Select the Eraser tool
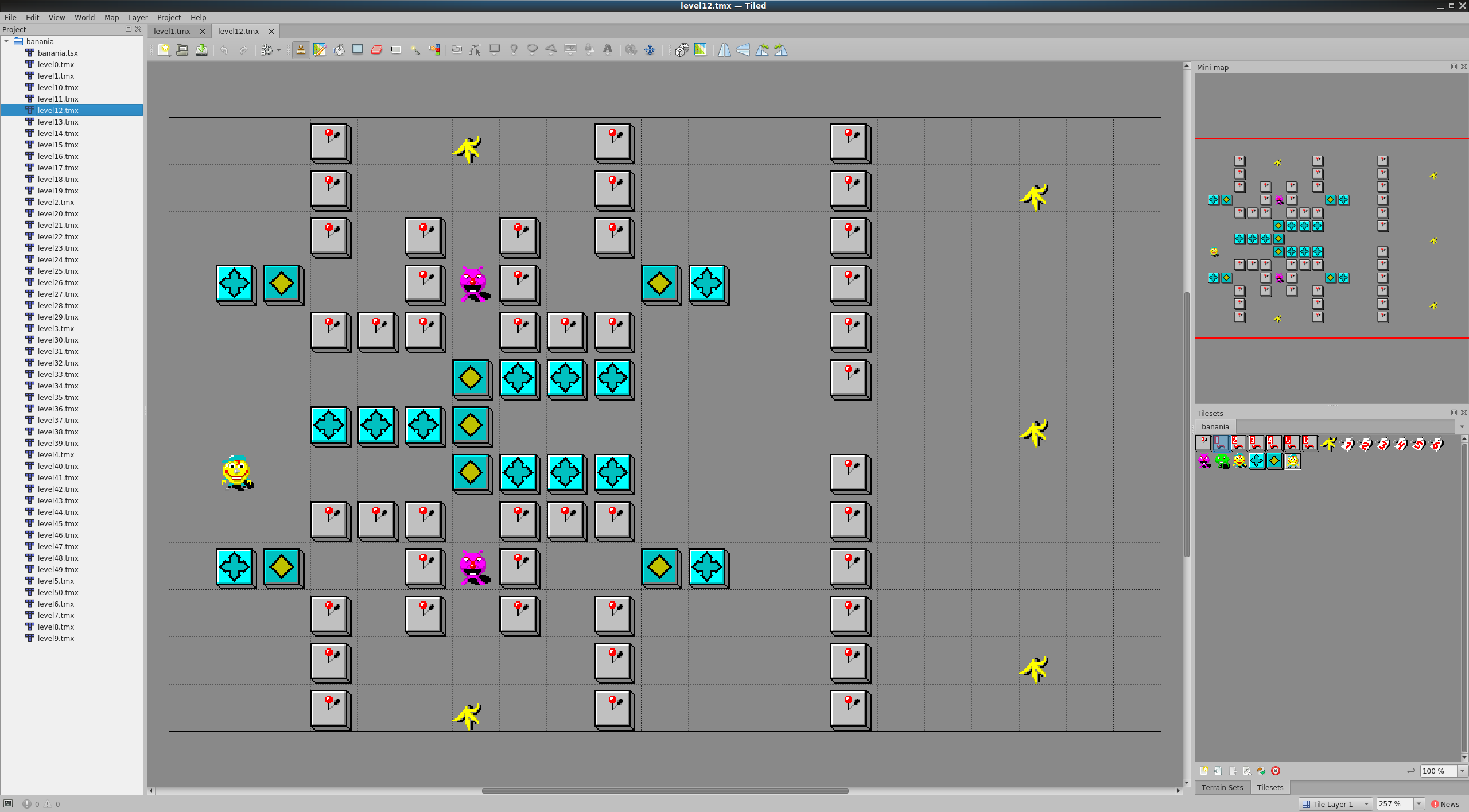The height and width of the screenshot is (812, 1469). coord(376,50)
